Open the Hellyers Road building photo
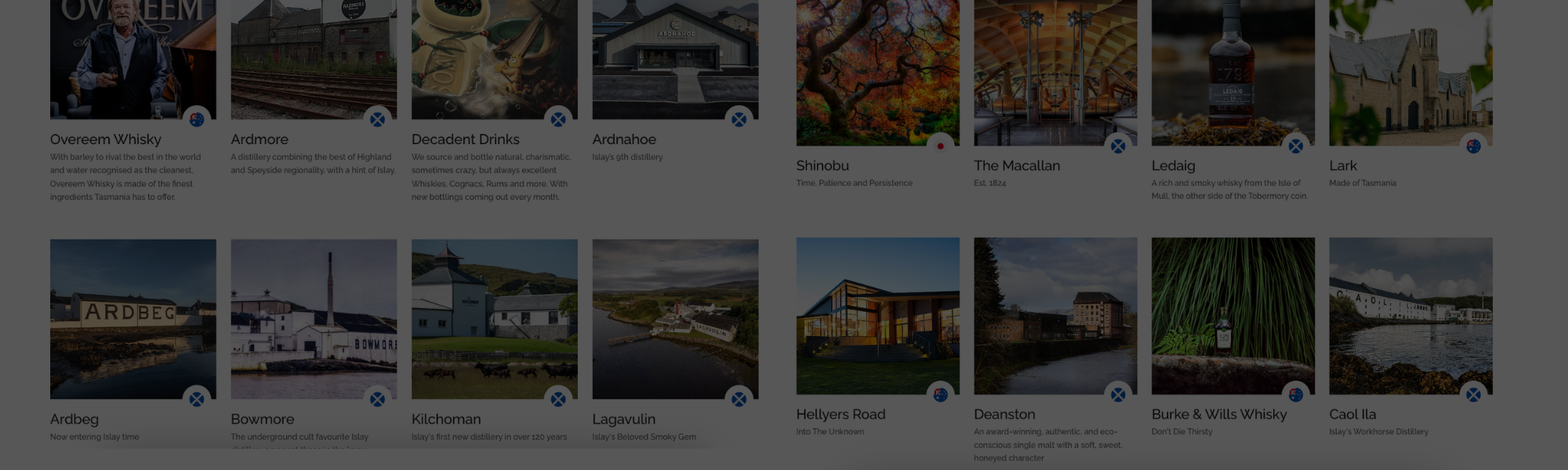The width and height of the screenshot is (1568, 470). (878, 316)
